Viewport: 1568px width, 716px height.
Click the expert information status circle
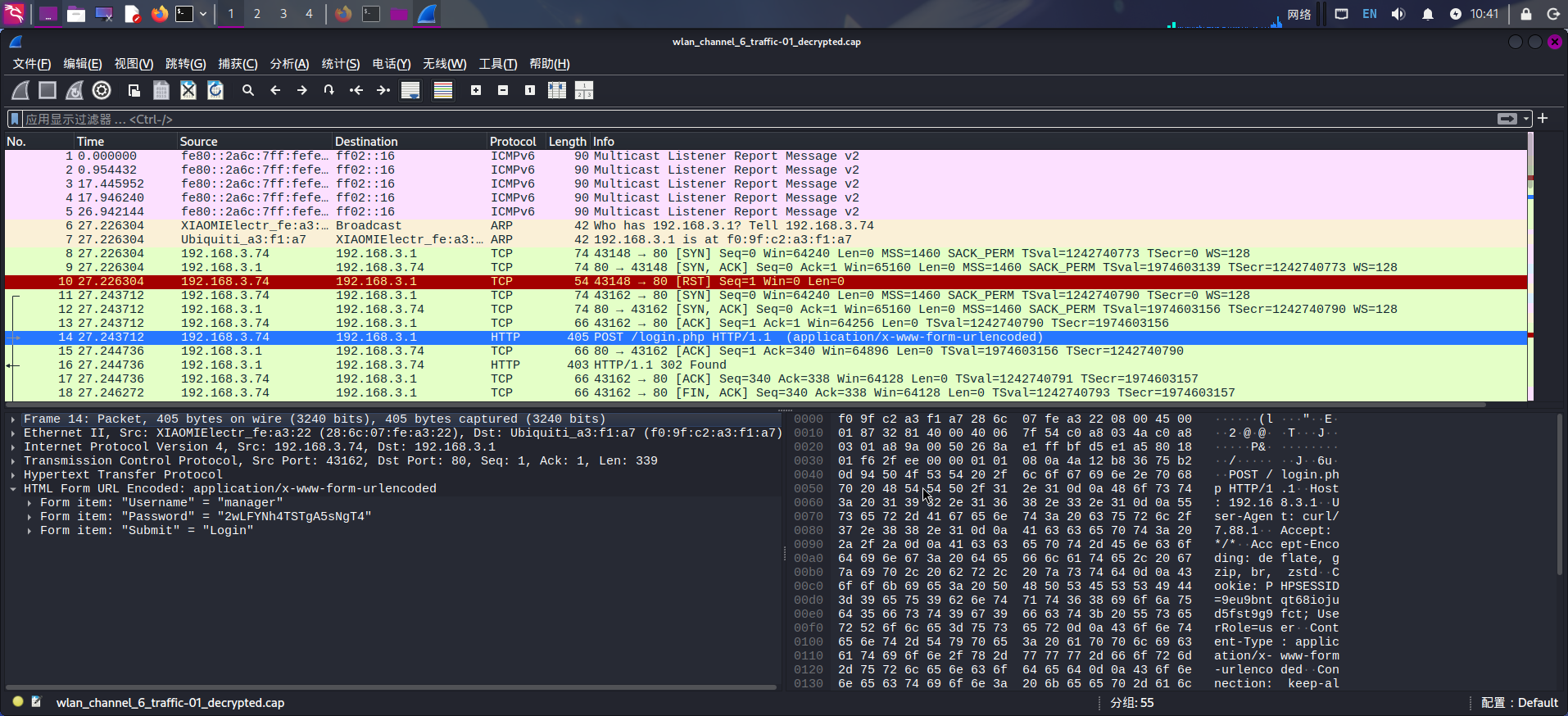point(18,702)
